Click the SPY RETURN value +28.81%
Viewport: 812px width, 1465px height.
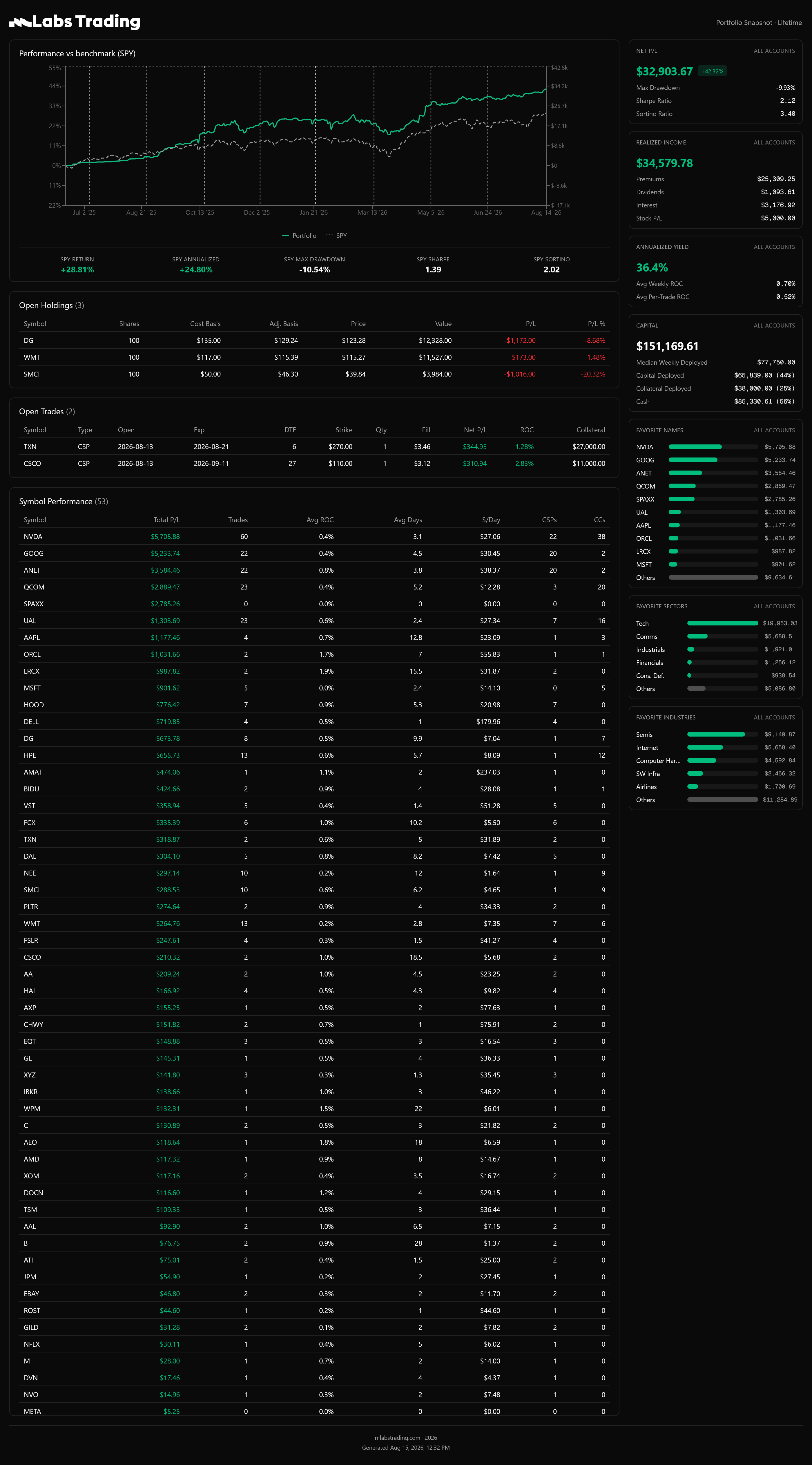[x=77, y=270]
